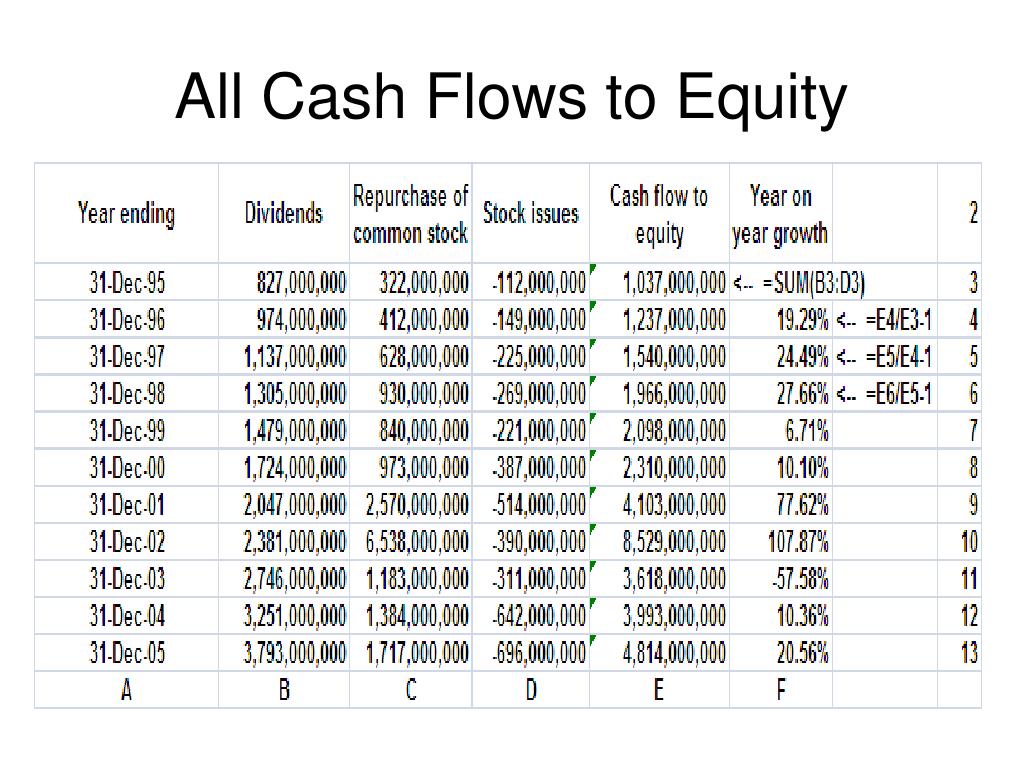Click the 'Repurchase of common stock' header
Screen dimensions: 1024x768
pos(410,214)
